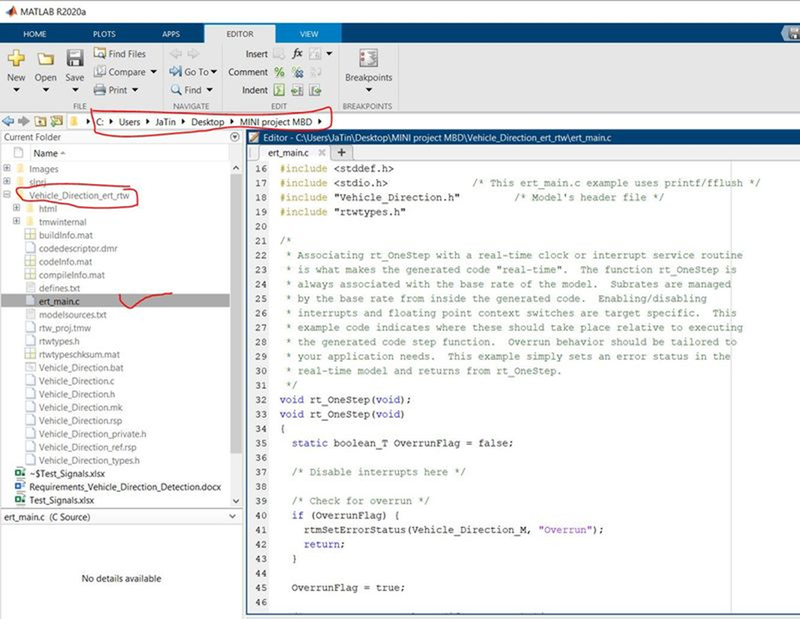Switch to the VIEW tab
800x619 pixels.
[309, 34]
